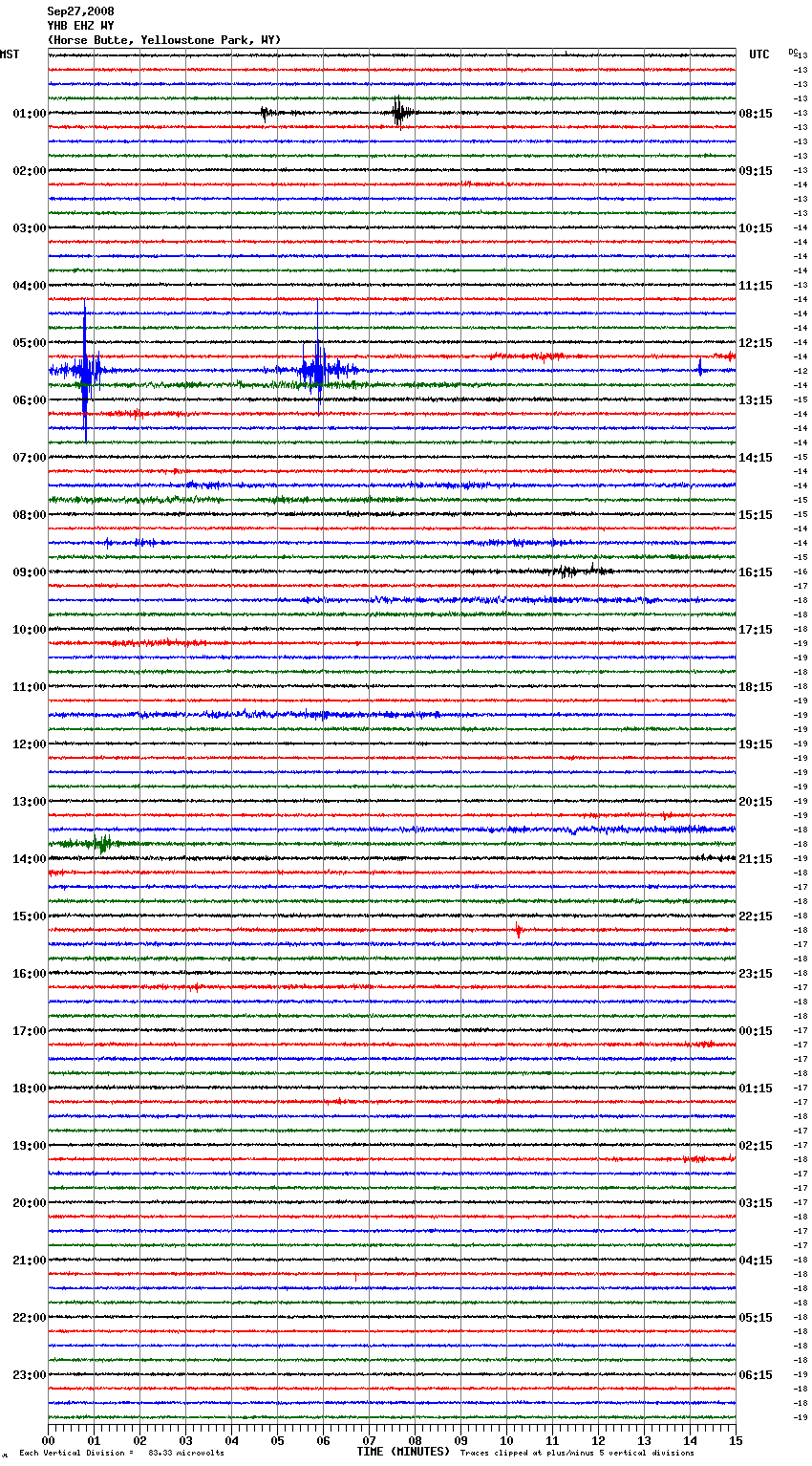Click the 00:15 UTC time label
The width and height of the screenshot is (812, 1466).
[756, 1031]
